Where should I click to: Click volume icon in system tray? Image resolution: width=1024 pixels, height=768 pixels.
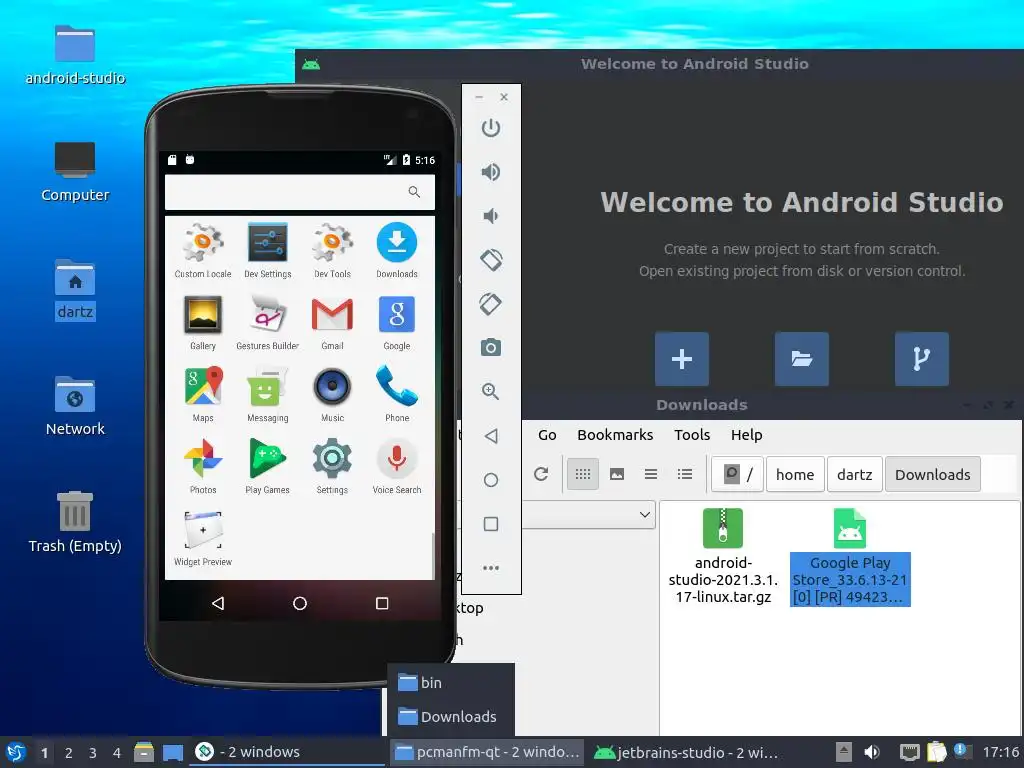(x=872, y=752)
